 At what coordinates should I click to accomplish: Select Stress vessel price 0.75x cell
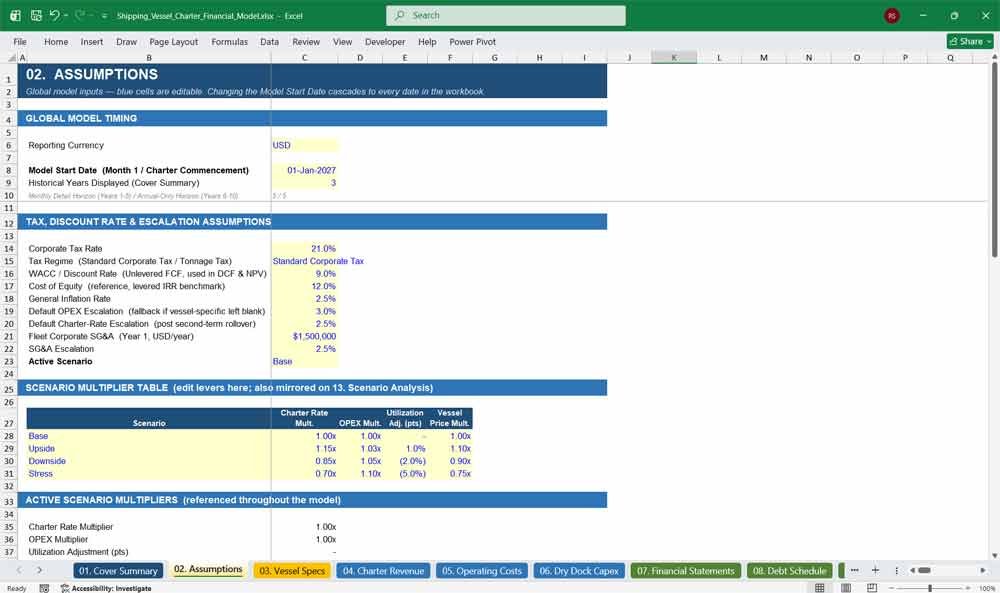click(x=450, y=474)
